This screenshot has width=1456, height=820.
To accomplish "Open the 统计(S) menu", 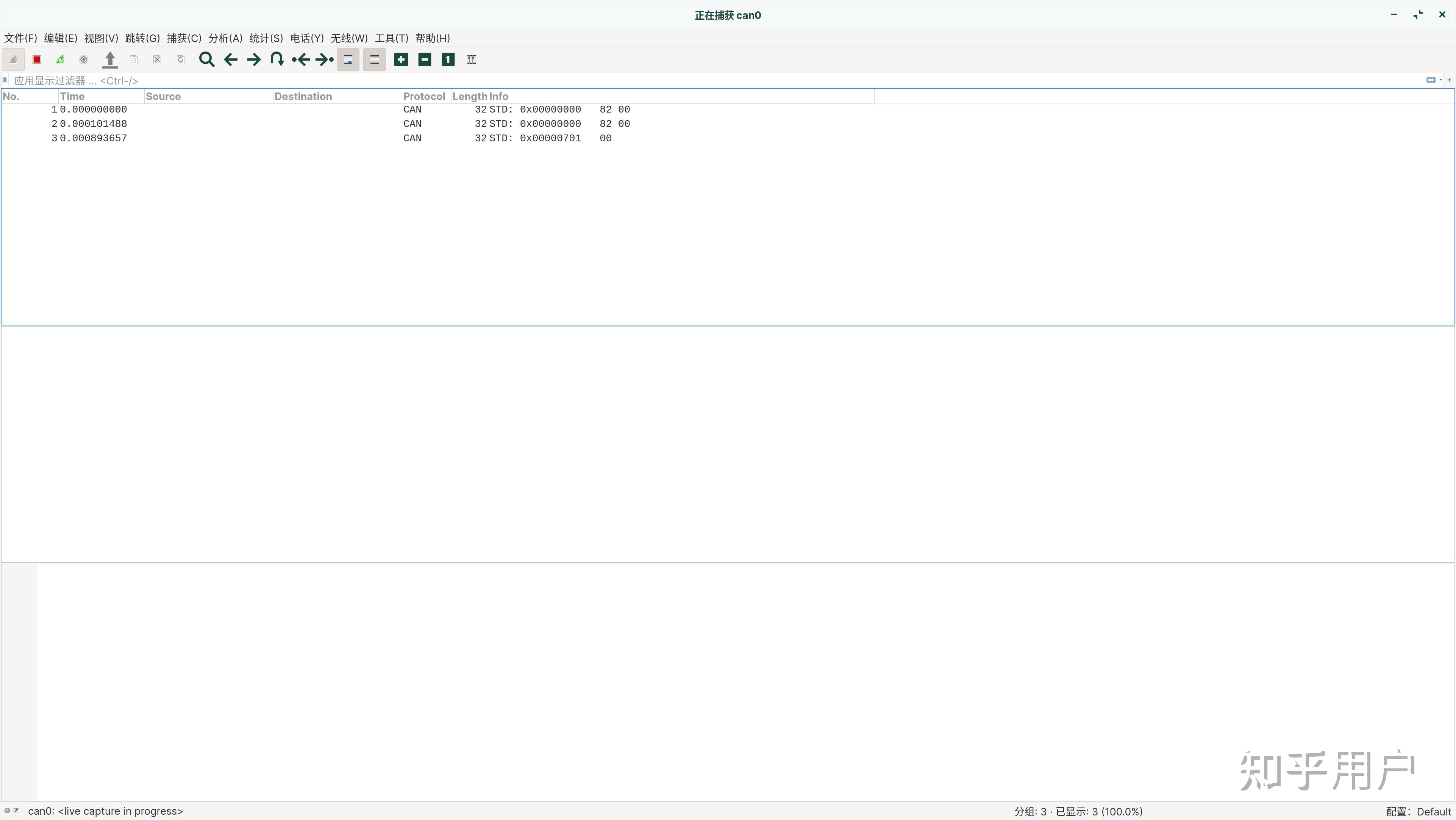I will (266, 38).
